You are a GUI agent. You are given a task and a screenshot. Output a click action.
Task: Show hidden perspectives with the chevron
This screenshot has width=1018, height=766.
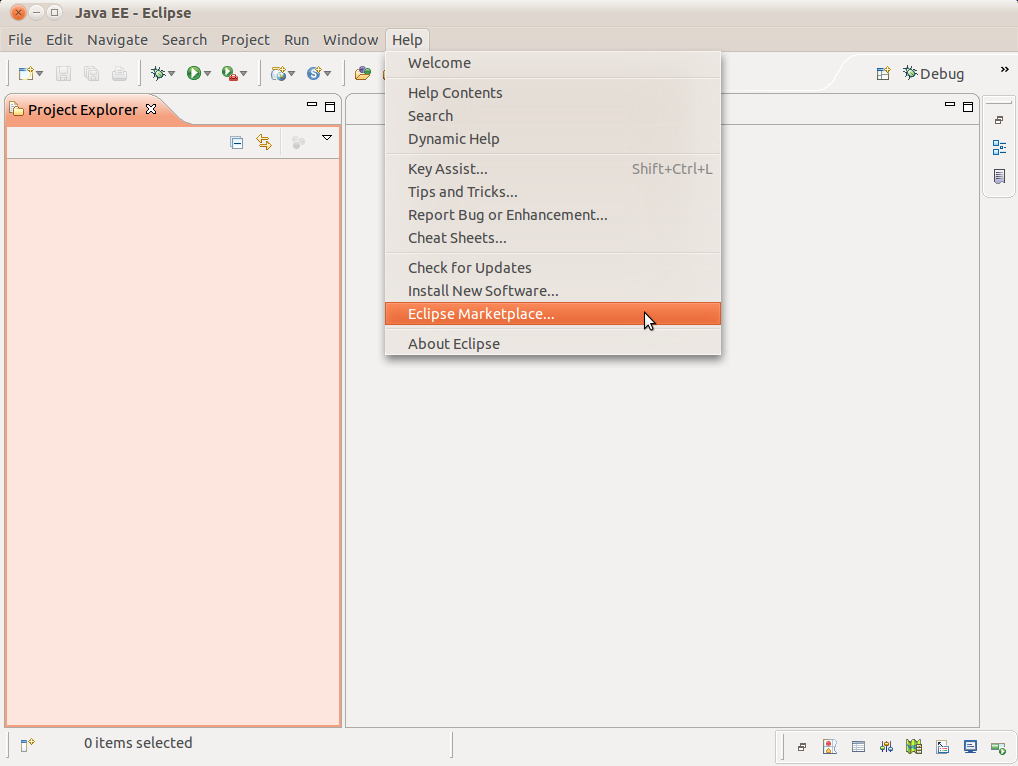(1004, 69)
